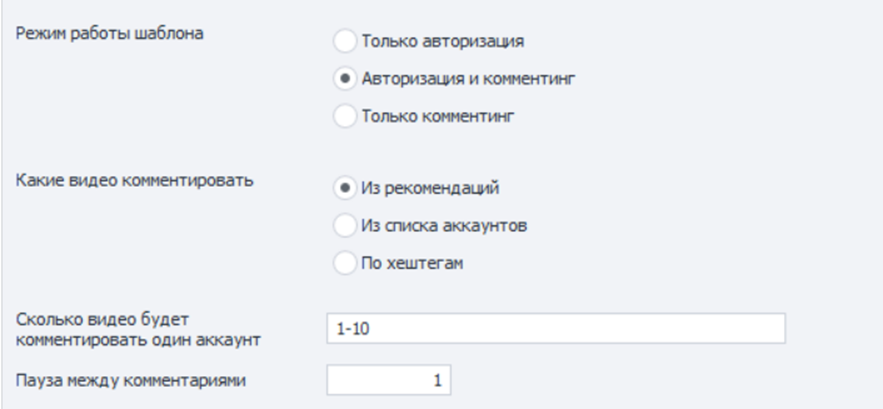Select the "Только комментинг" radio button
This screenshot has width=883, height=409.
coord(344,116)
